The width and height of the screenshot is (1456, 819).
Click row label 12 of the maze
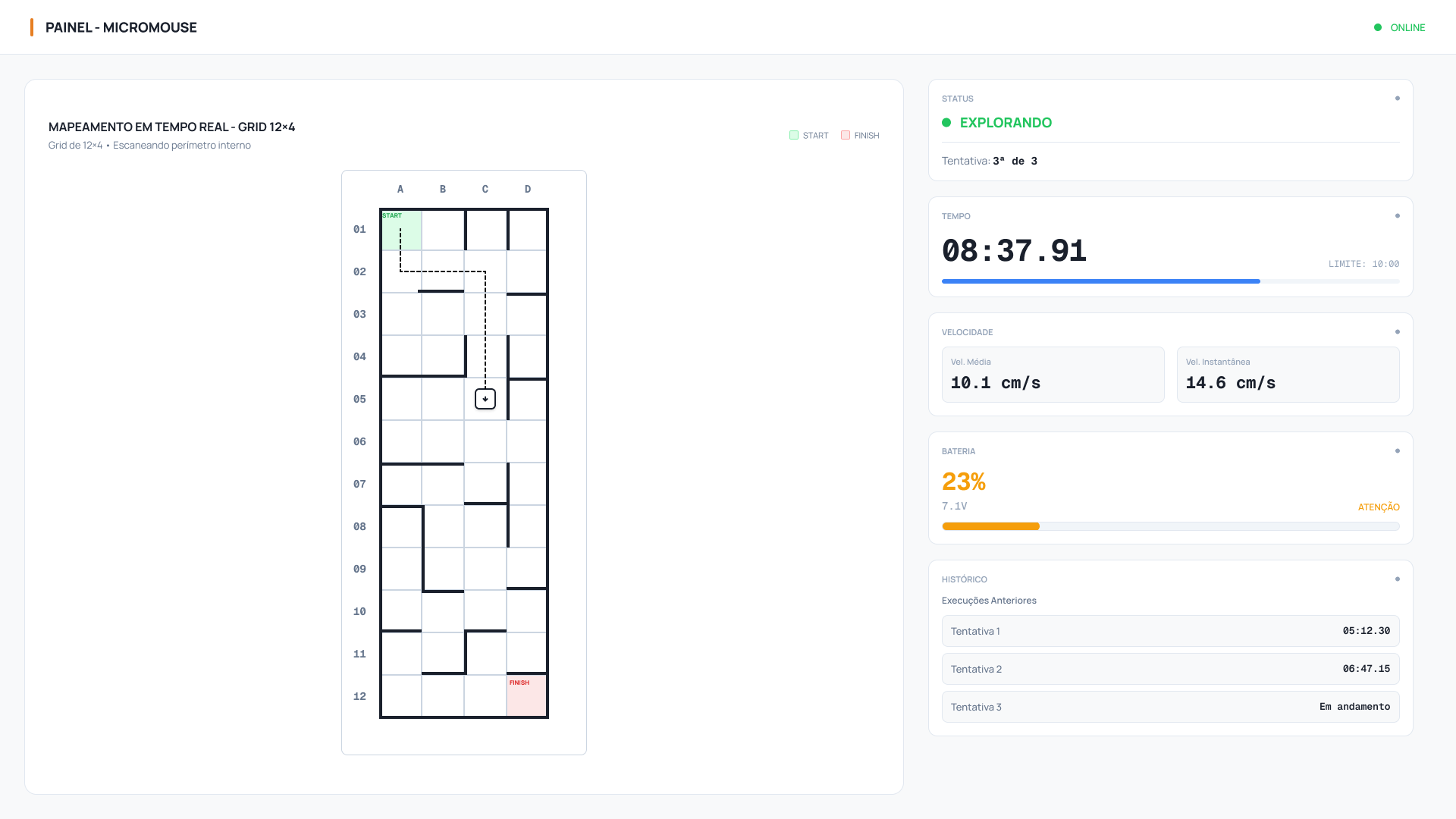pyautogui.click(x=359, y=696)
